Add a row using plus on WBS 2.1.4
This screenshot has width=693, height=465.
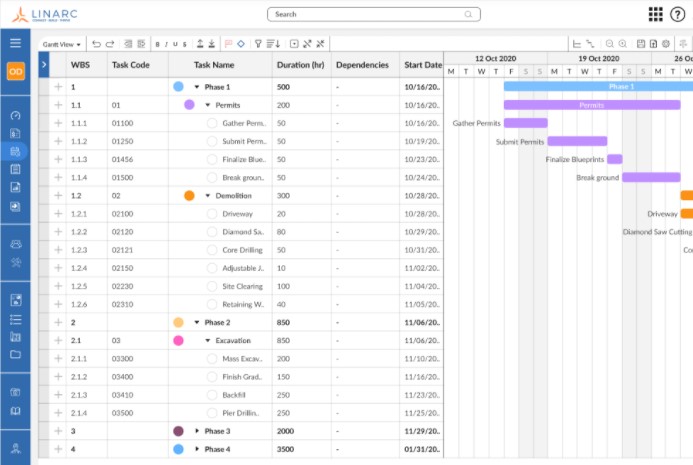(x=58, y=413)
